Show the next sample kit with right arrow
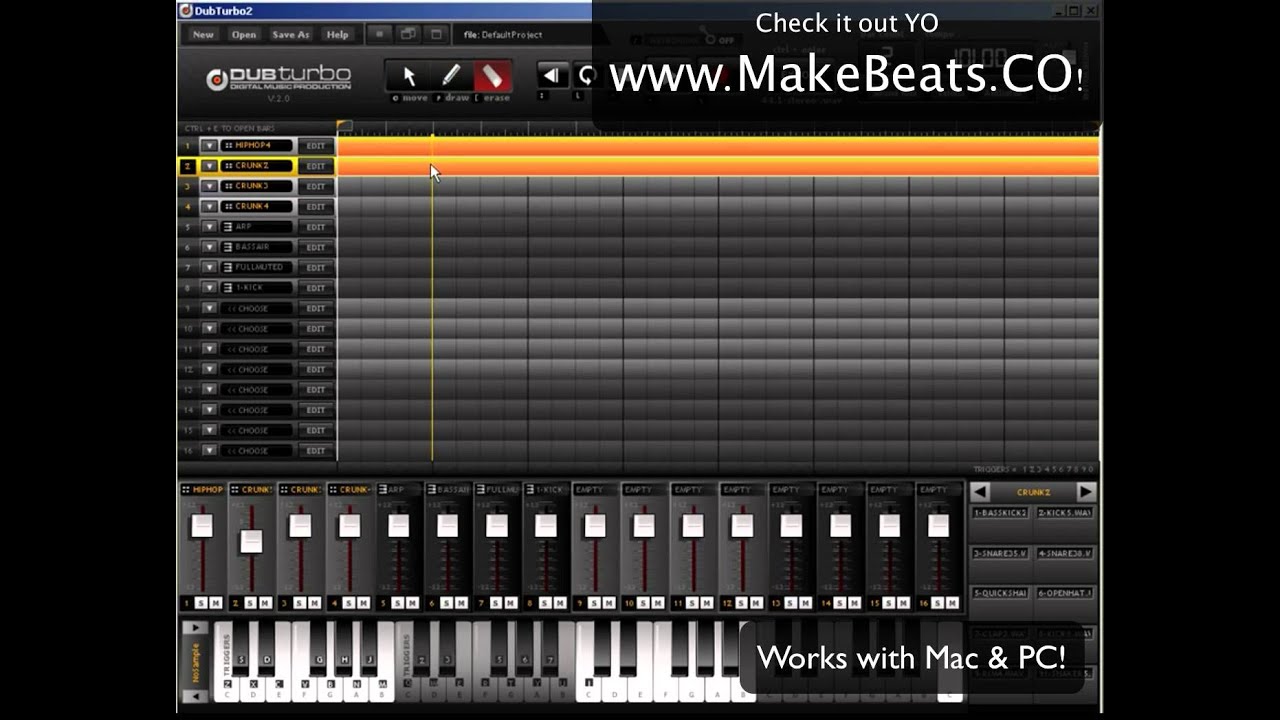 click(x=1086, y=492)
